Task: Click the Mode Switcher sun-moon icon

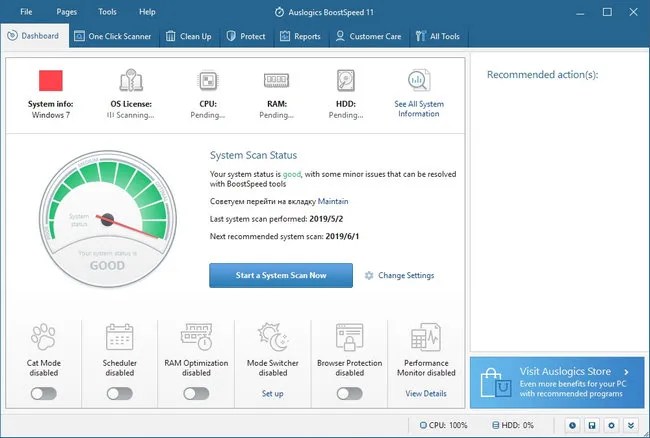Action: point(273,336)
